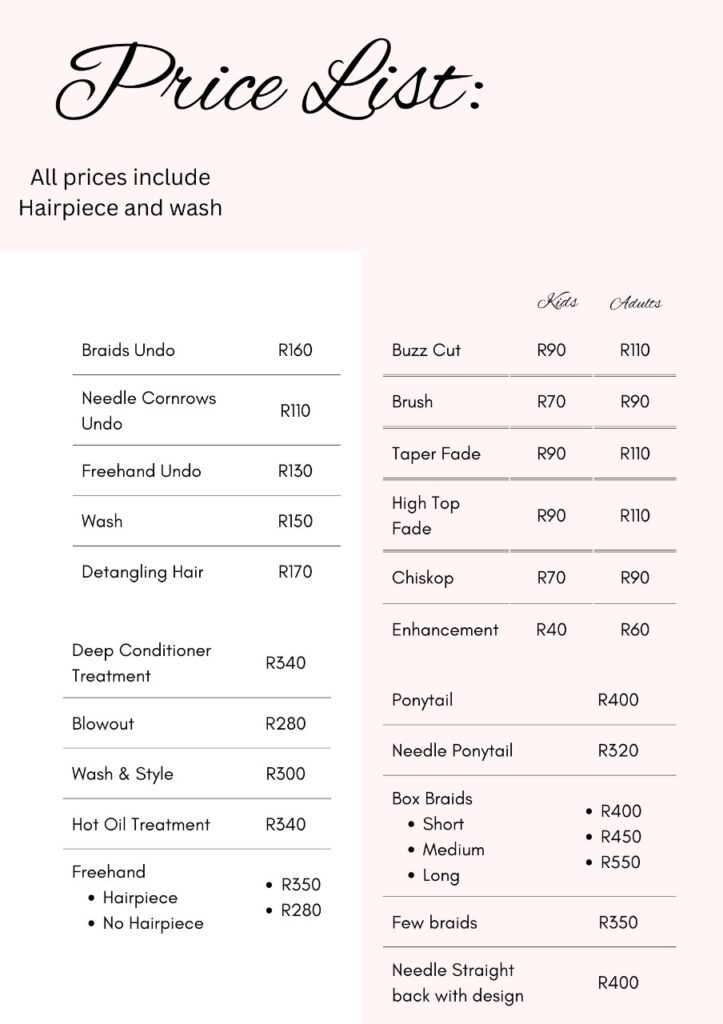Click the Price List heading

pyautogui.click(x=270, y=81)
